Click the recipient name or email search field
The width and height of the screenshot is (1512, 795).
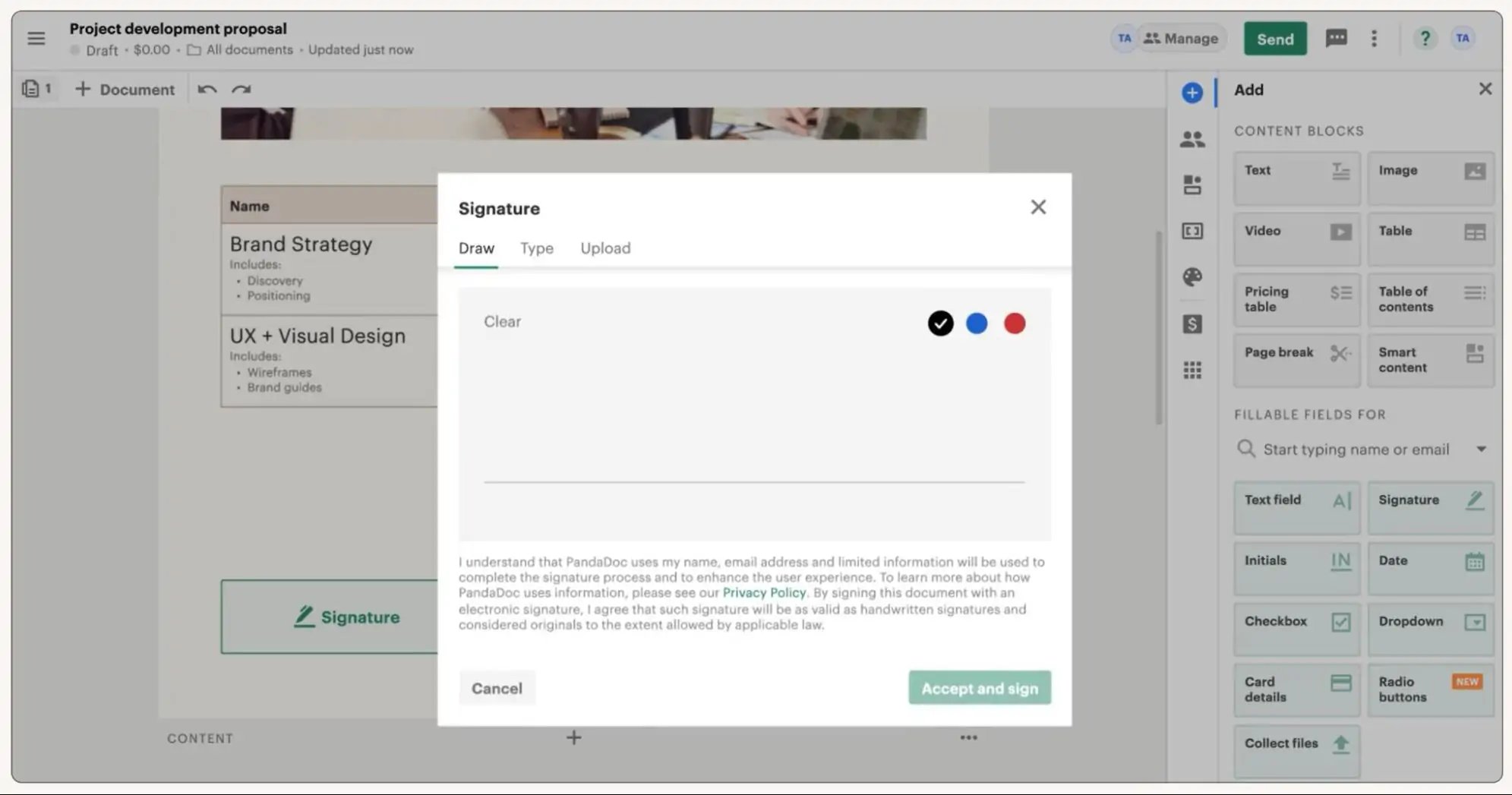coord(1356,450)
